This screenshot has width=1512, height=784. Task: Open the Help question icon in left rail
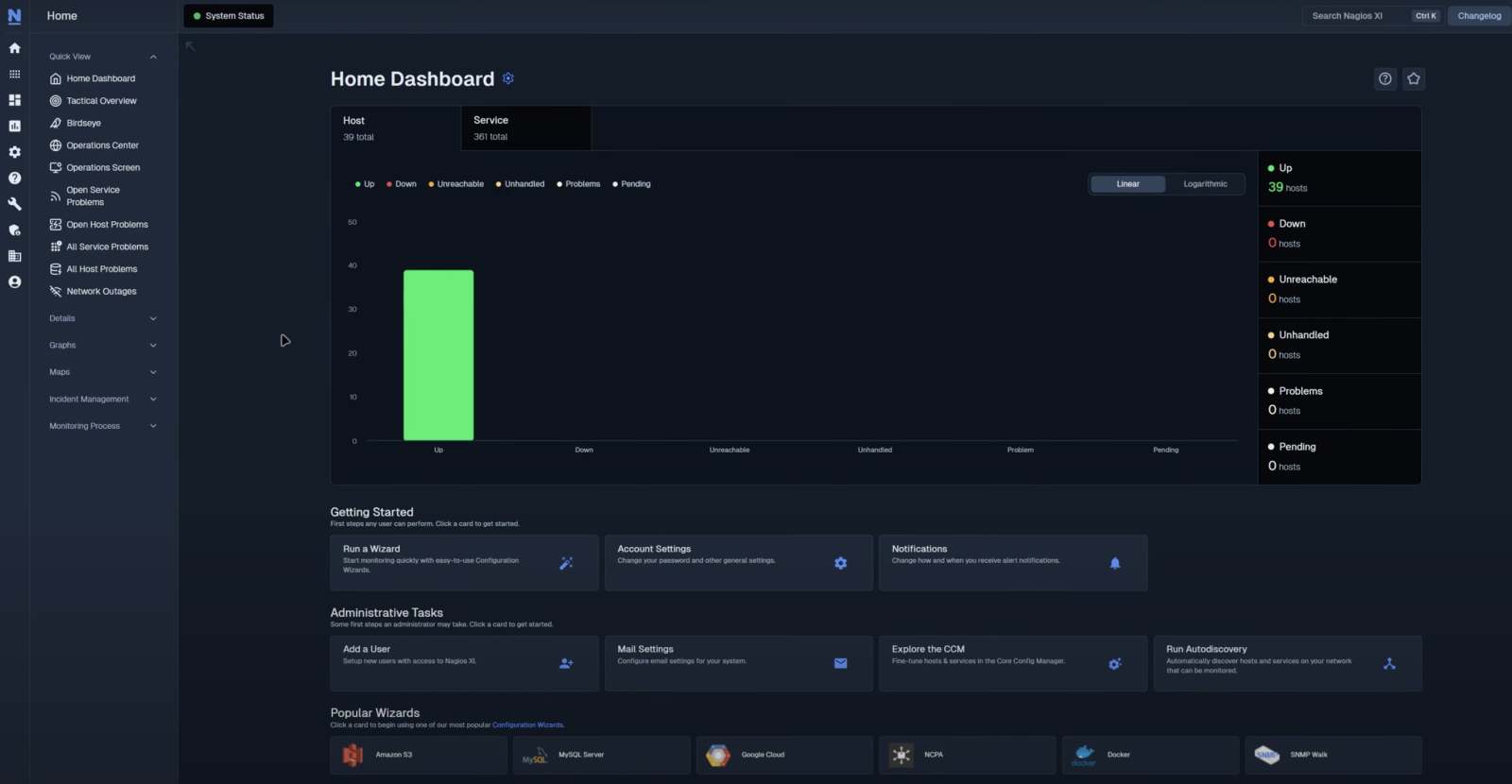(x=14, y=178)
